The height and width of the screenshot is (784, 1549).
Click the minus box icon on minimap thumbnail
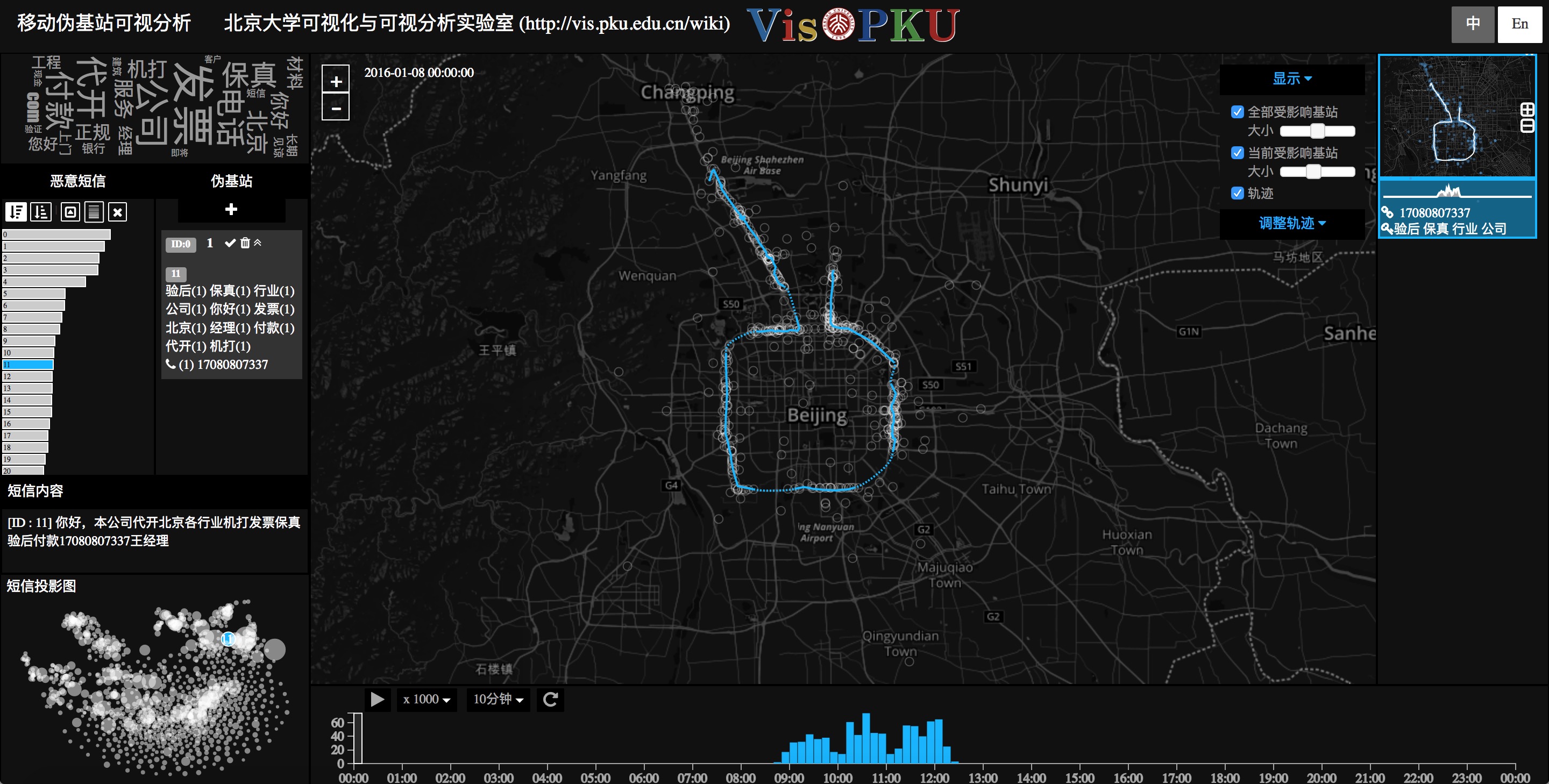[x=1527, y=126]
